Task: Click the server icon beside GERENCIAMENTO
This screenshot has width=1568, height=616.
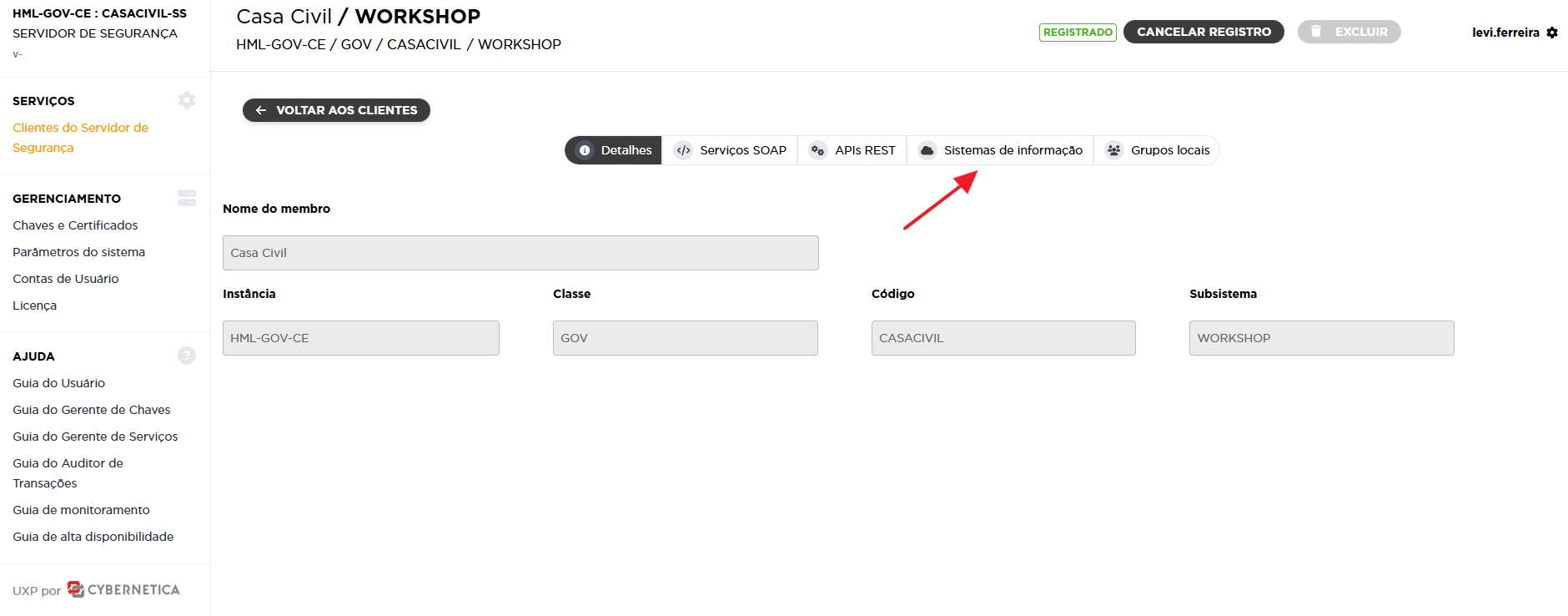Action: pyautogui.click(x=186, y=198)
